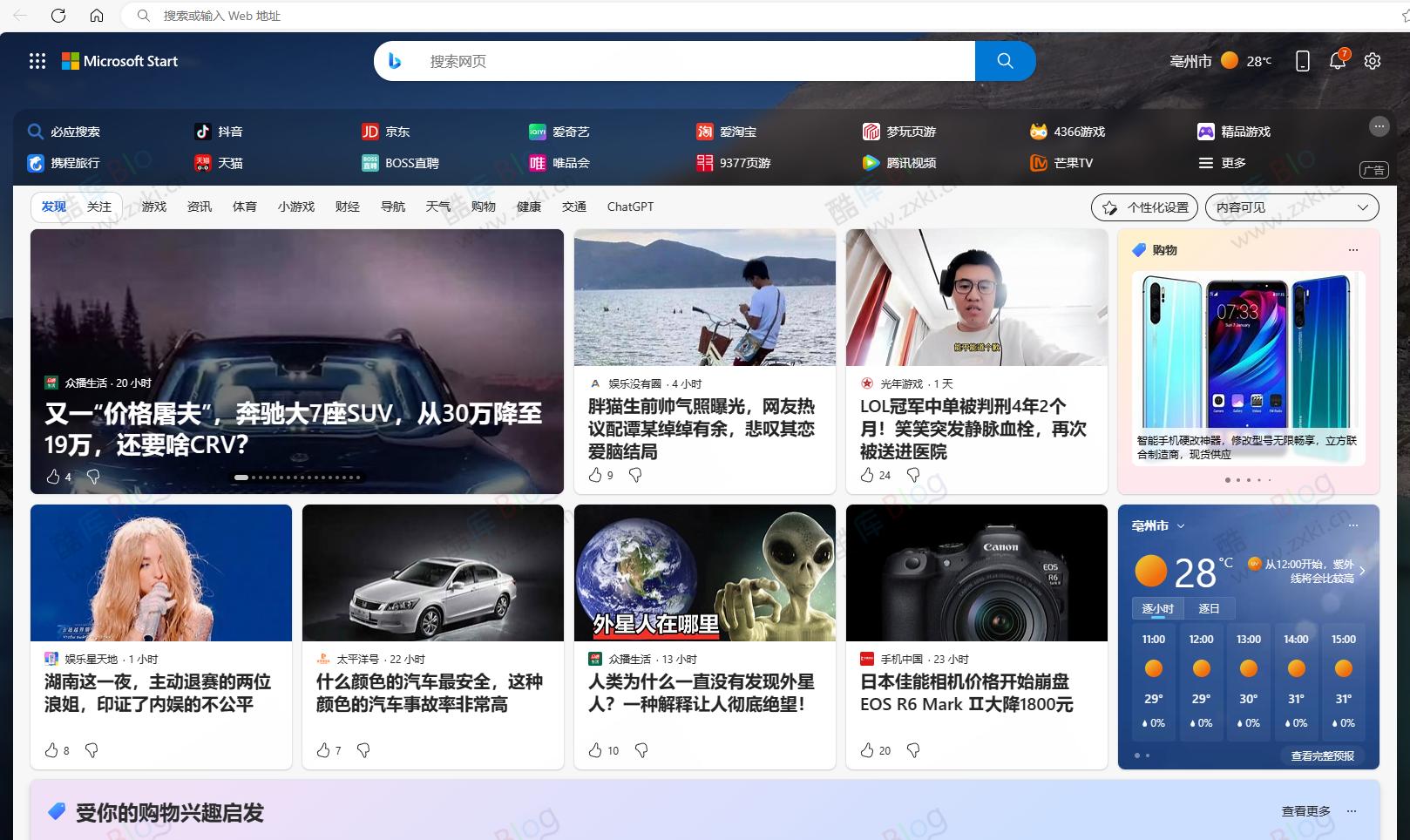Image resolution: width=1410 pixels, height=840 pixels.
Task: Open BOSS直聘 via its icon
Action: point(369,163)
